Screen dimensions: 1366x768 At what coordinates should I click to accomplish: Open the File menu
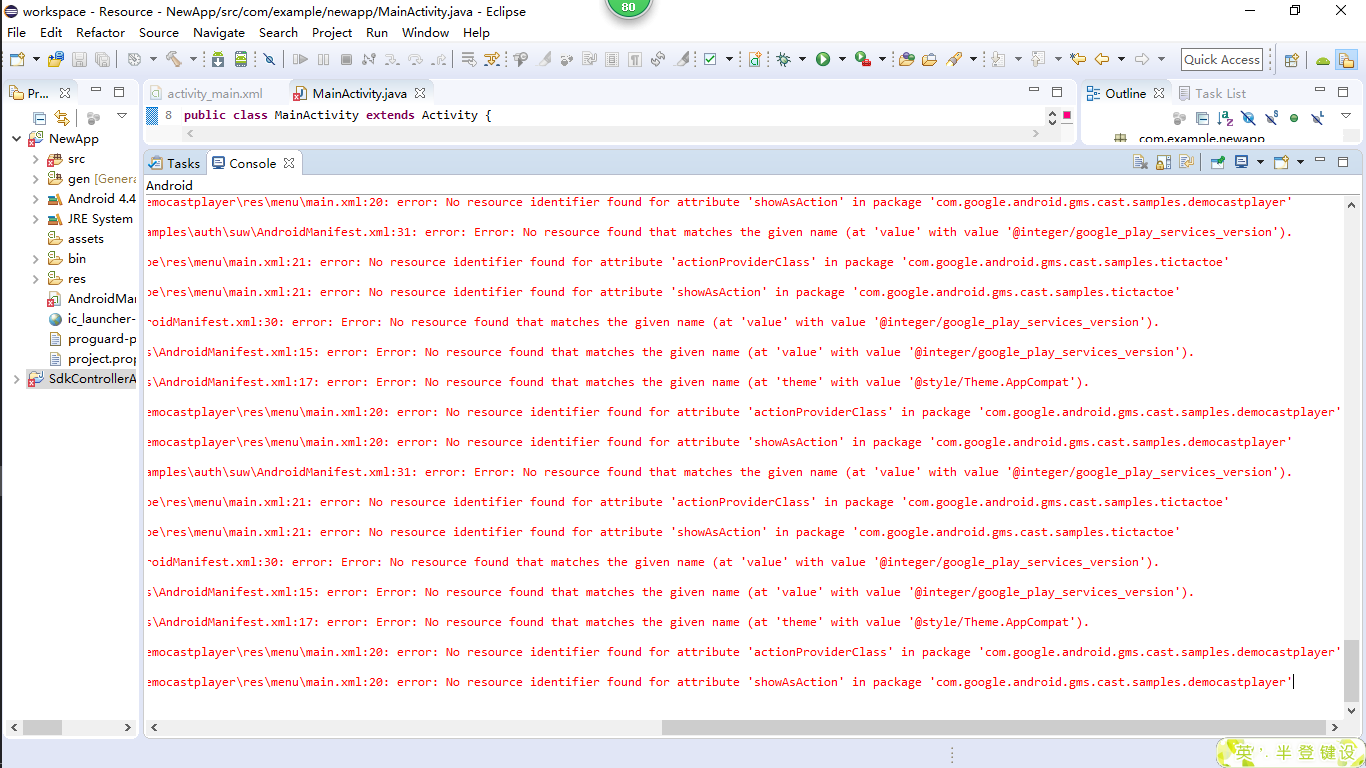click(17, 32)
